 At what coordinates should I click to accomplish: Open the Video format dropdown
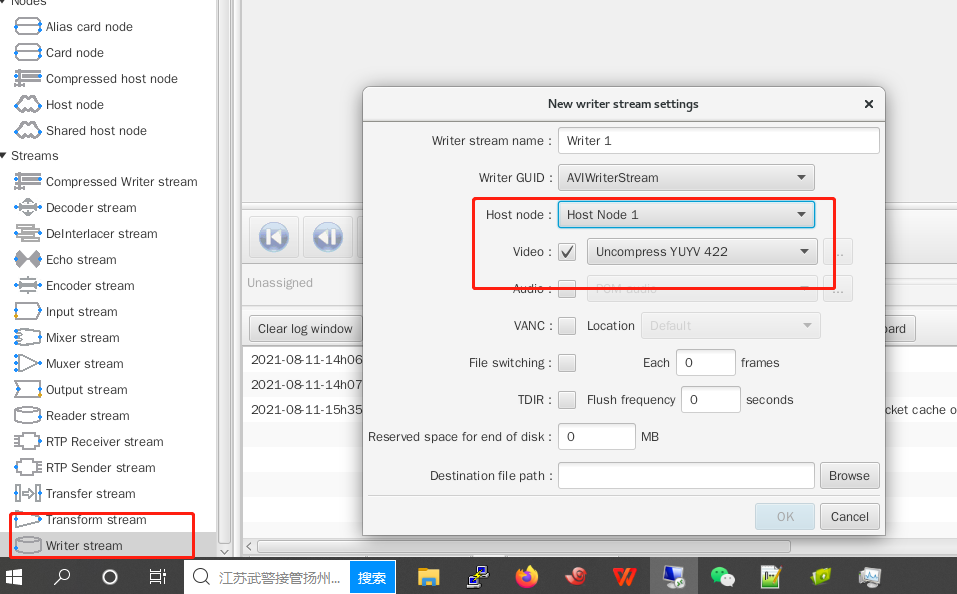point(702,252)
